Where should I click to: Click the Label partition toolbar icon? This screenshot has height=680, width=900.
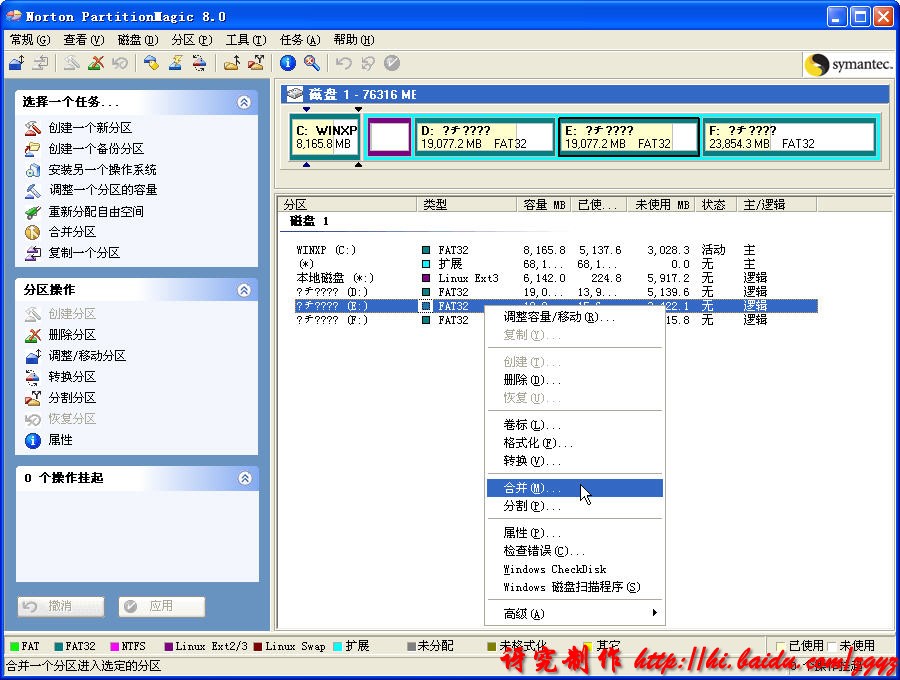point(151,63)
